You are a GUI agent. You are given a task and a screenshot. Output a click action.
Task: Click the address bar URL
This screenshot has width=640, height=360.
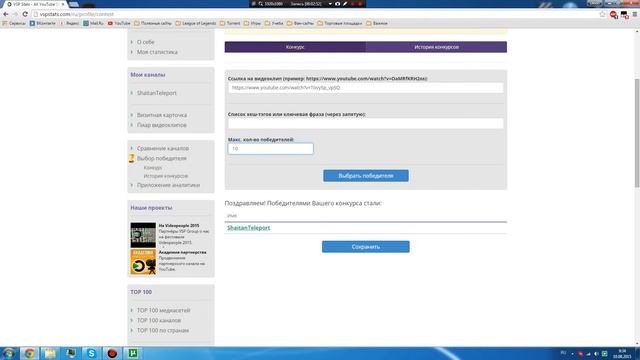point(77,14)
